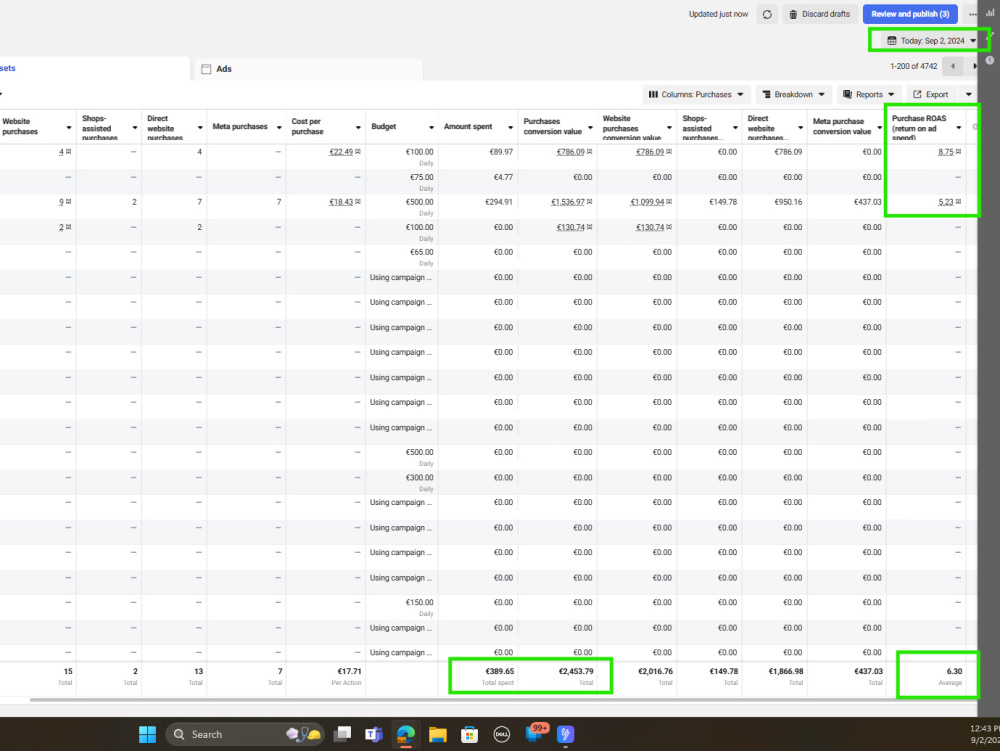
Task: Open the date range Today: Sep 2, 2024 picker
Action: pos(932,41)
